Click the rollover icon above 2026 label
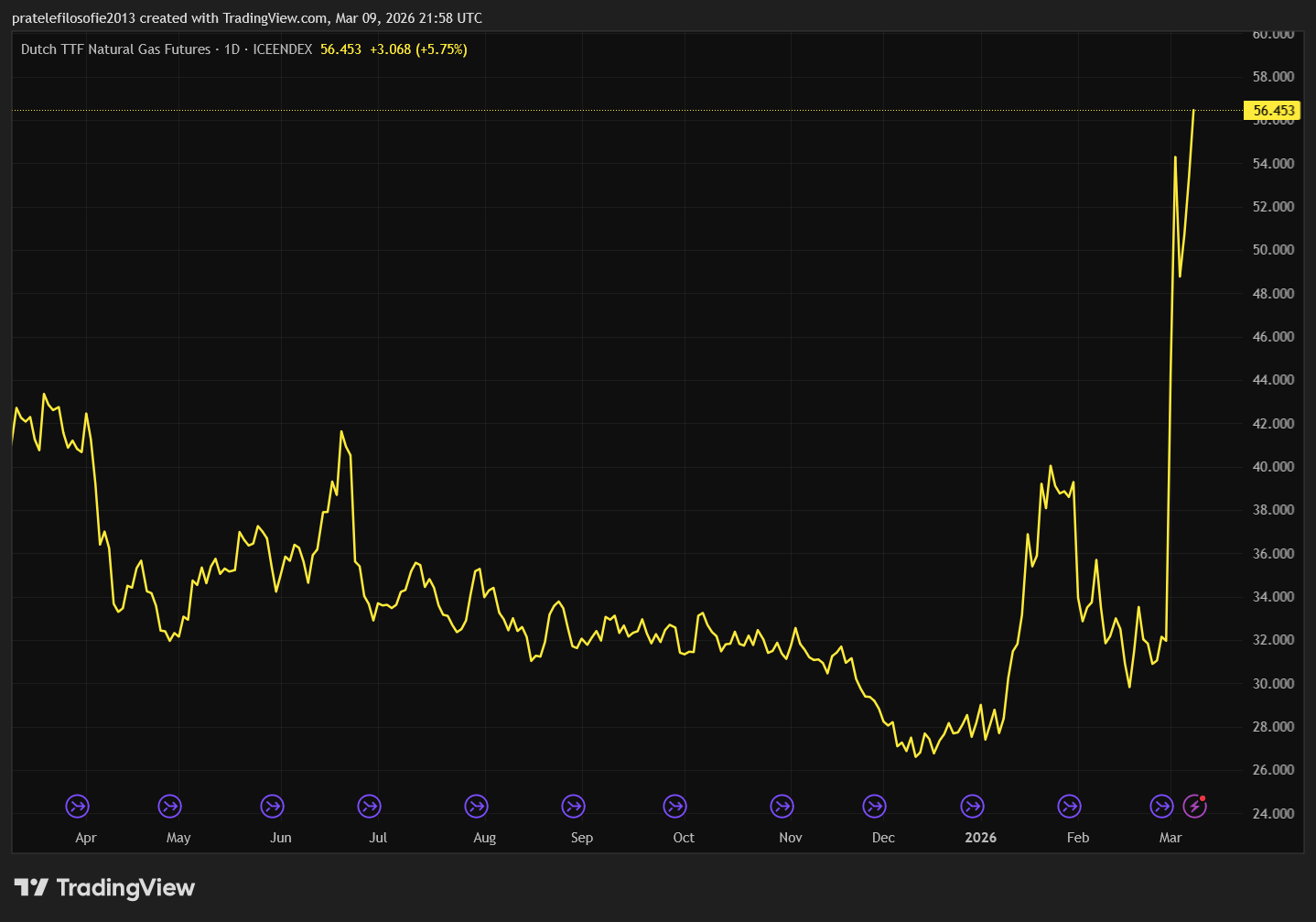1316x922 pixels. tap(972, 807)
